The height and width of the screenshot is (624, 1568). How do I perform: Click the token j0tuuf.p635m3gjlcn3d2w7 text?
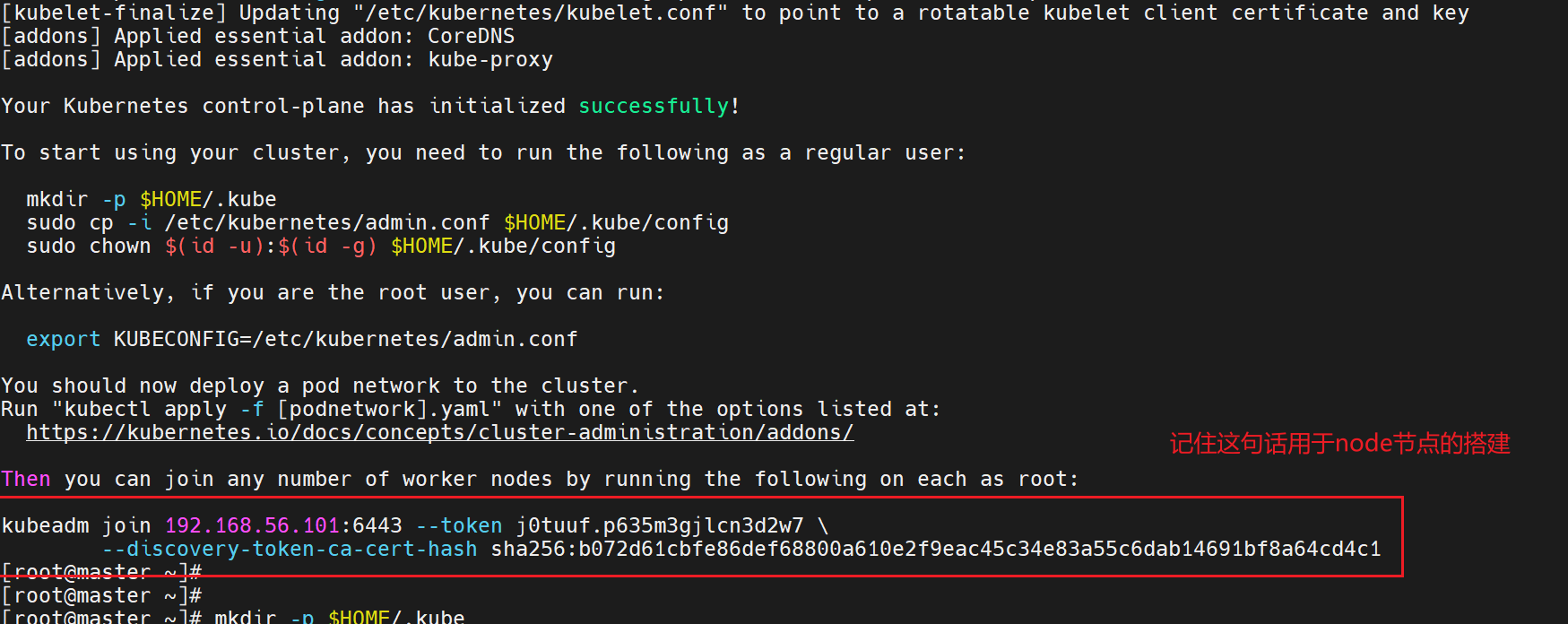click(x=660, y=525)
